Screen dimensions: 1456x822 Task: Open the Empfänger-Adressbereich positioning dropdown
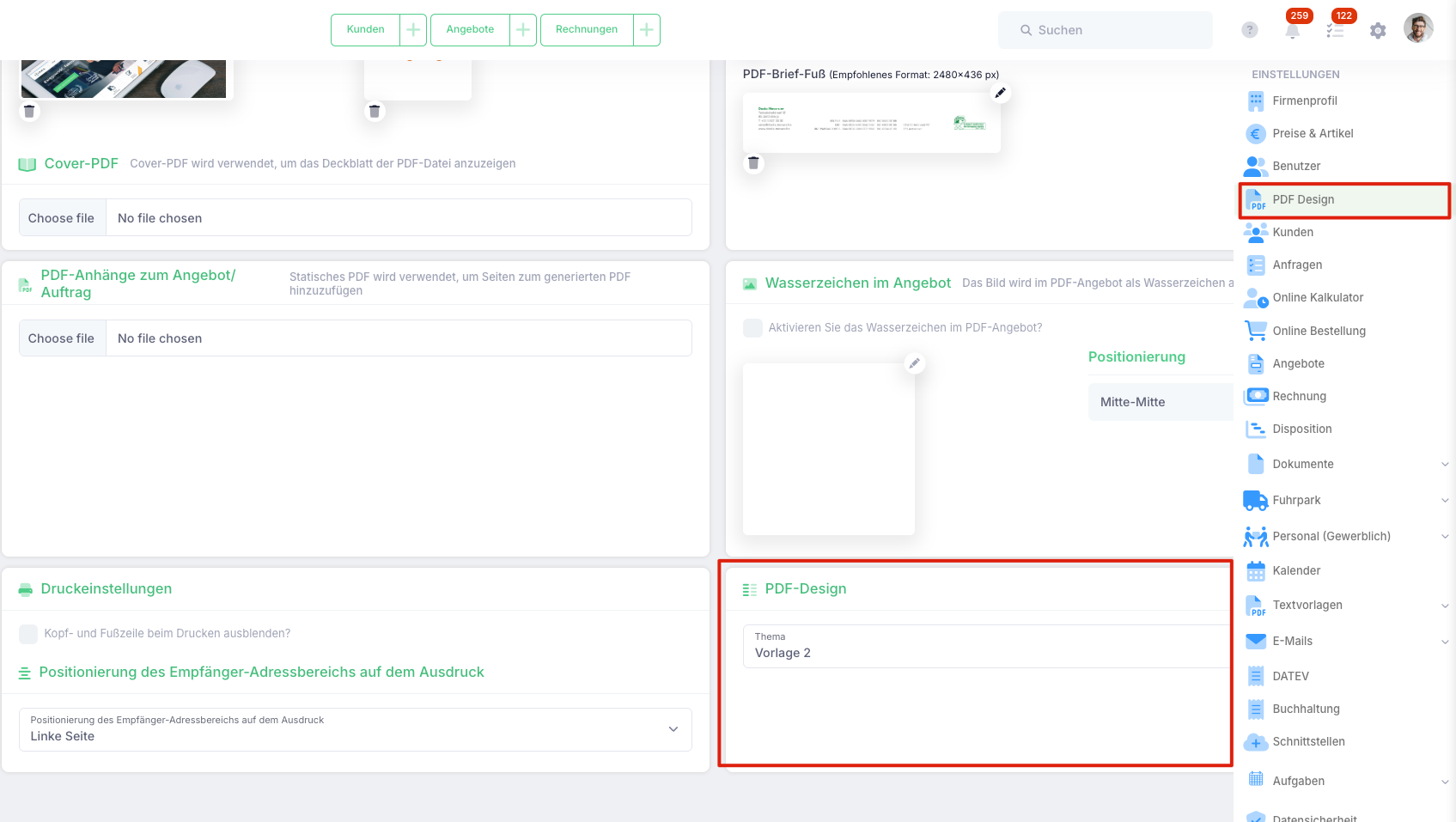coord(356,729)
